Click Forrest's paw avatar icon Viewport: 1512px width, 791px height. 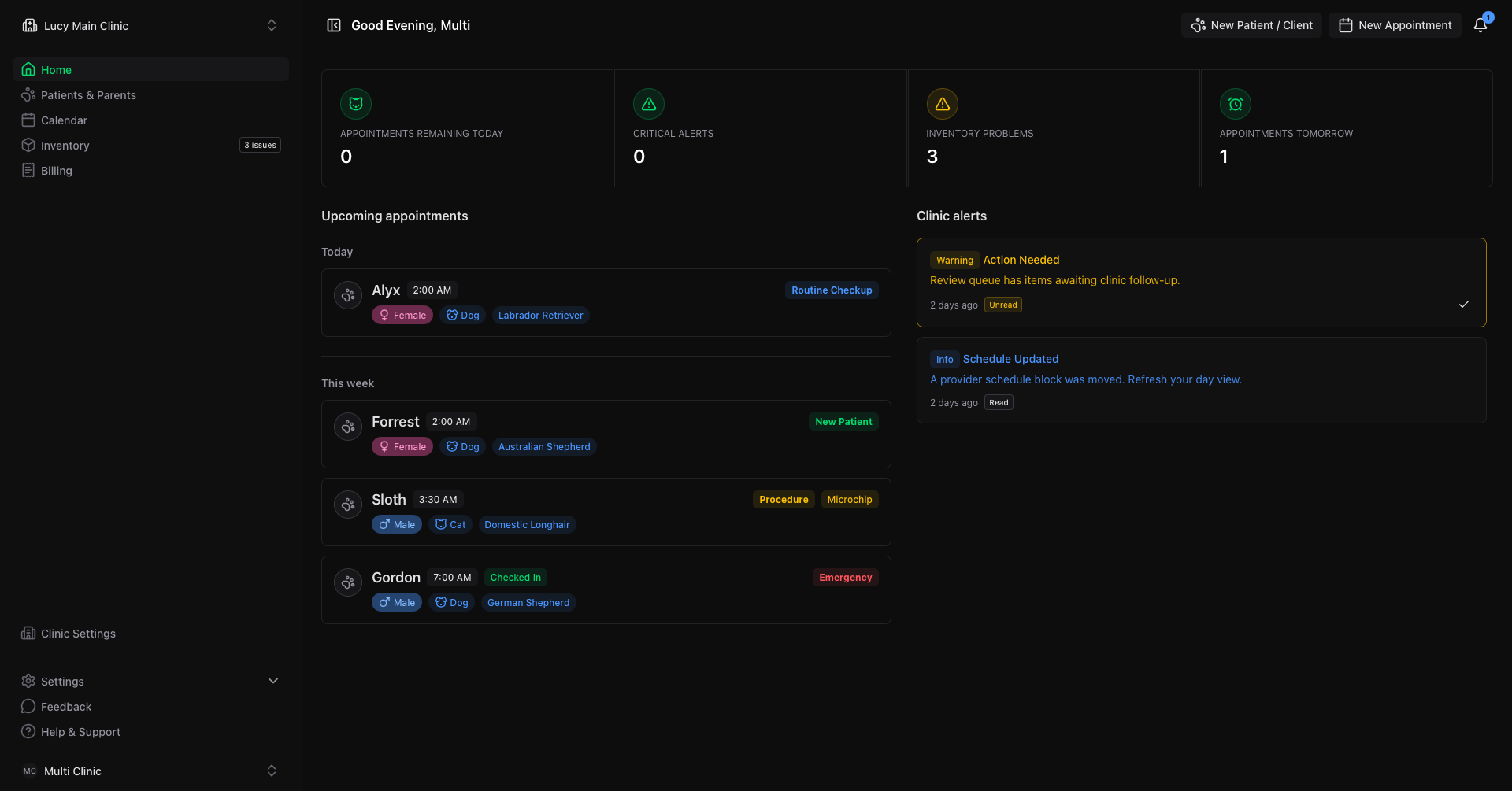coord(348,427)
